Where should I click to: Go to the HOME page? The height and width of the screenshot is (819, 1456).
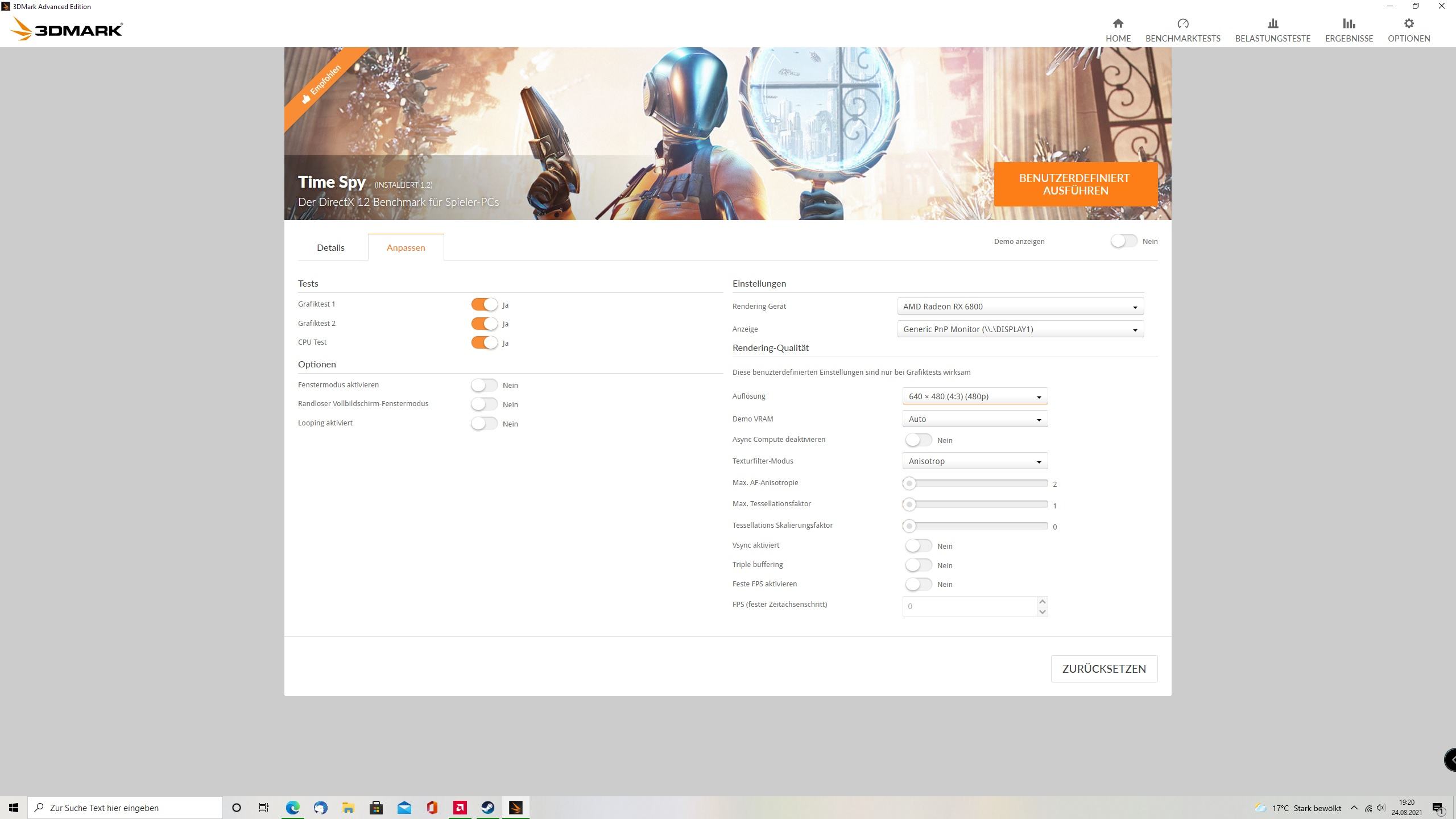[x=1118, y=30]
